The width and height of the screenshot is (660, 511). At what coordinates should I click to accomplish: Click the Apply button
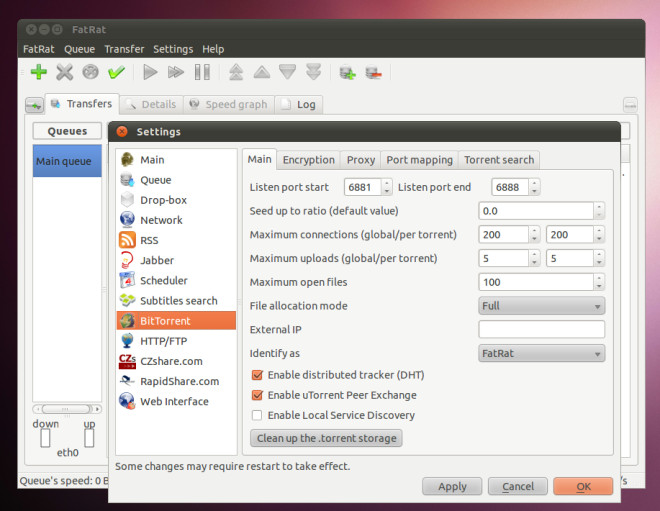coord(452,487)
